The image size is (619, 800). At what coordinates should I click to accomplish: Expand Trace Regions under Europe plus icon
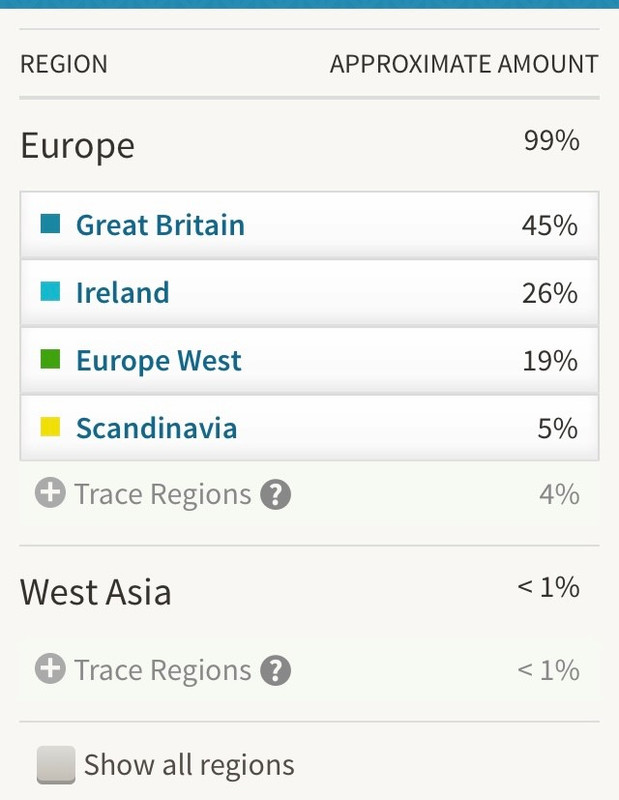50,493
